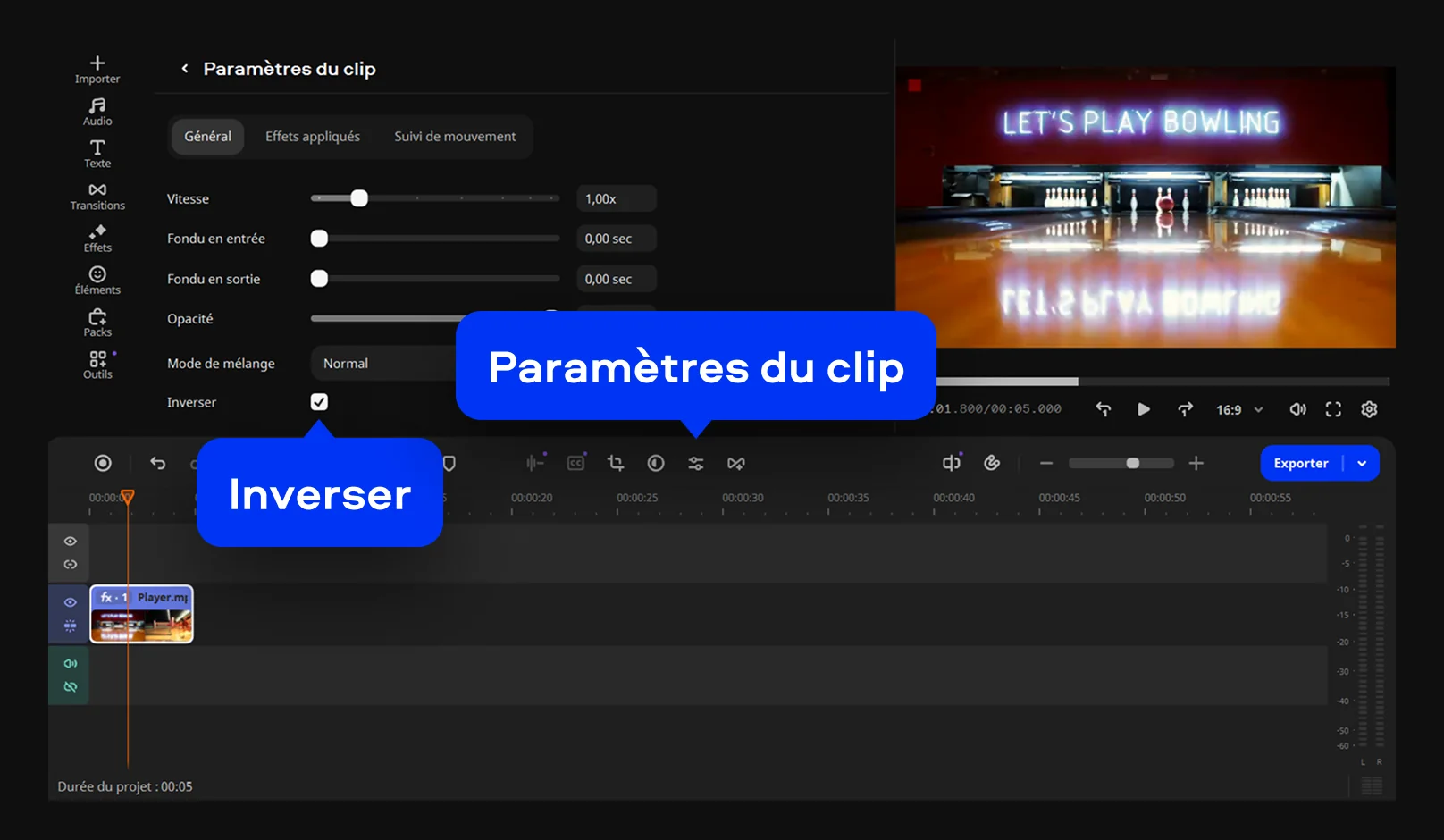Image resolution: width=1444 pixels, height=840 pixels.
Task: Click the "Paramètres du clip" panel title
Action: [x=290, y=69]
